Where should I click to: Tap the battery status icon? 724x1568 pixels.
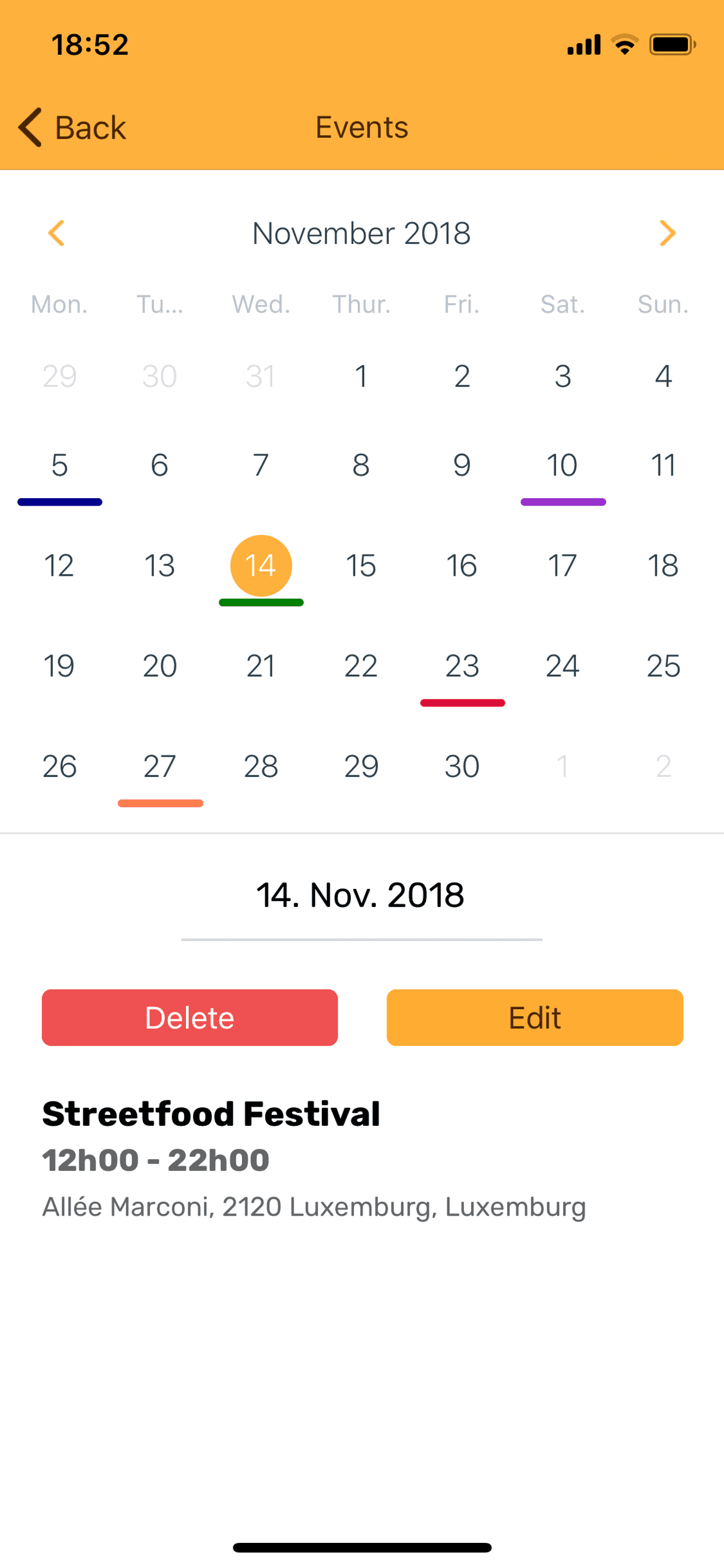pyautogui.click(x=672, y=44)
